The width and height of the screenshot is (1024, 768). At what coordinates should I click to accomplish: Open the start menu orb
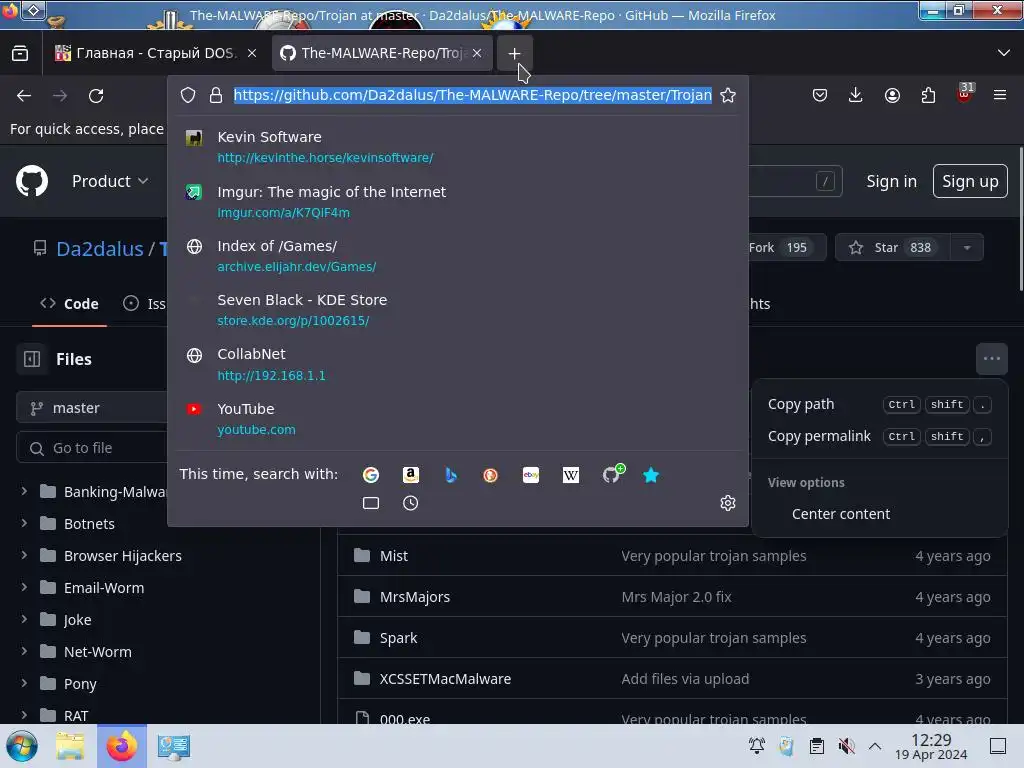[22, 746]
